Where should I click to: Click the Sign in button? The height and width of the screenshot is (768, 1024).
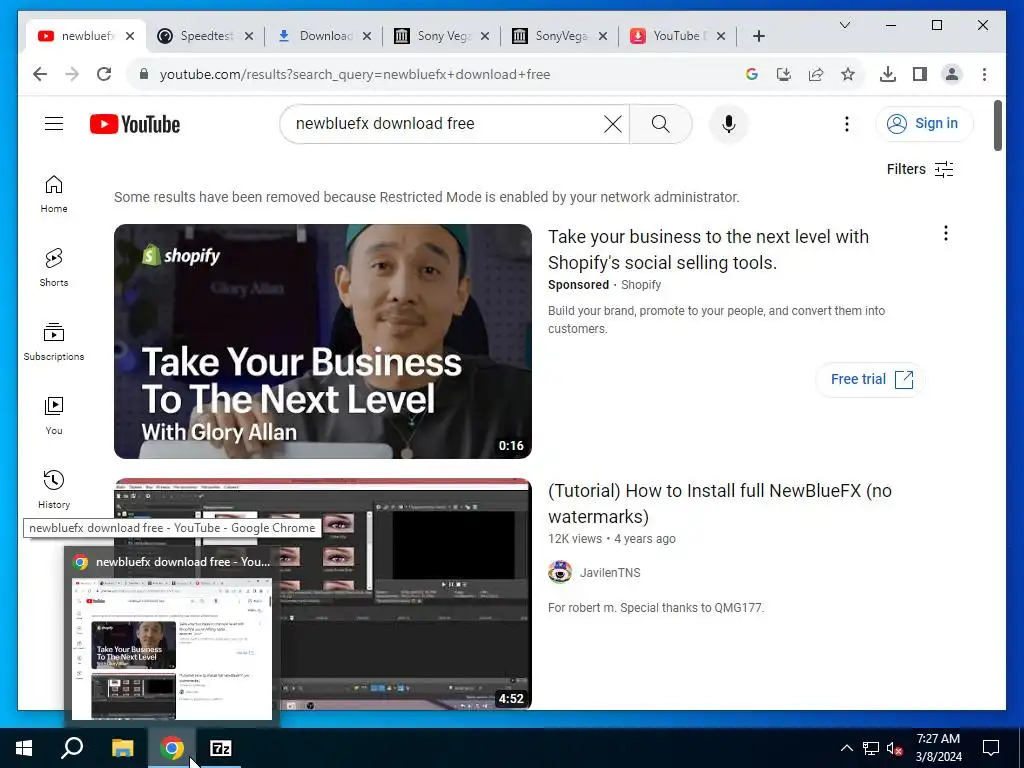tap(924, 123)
